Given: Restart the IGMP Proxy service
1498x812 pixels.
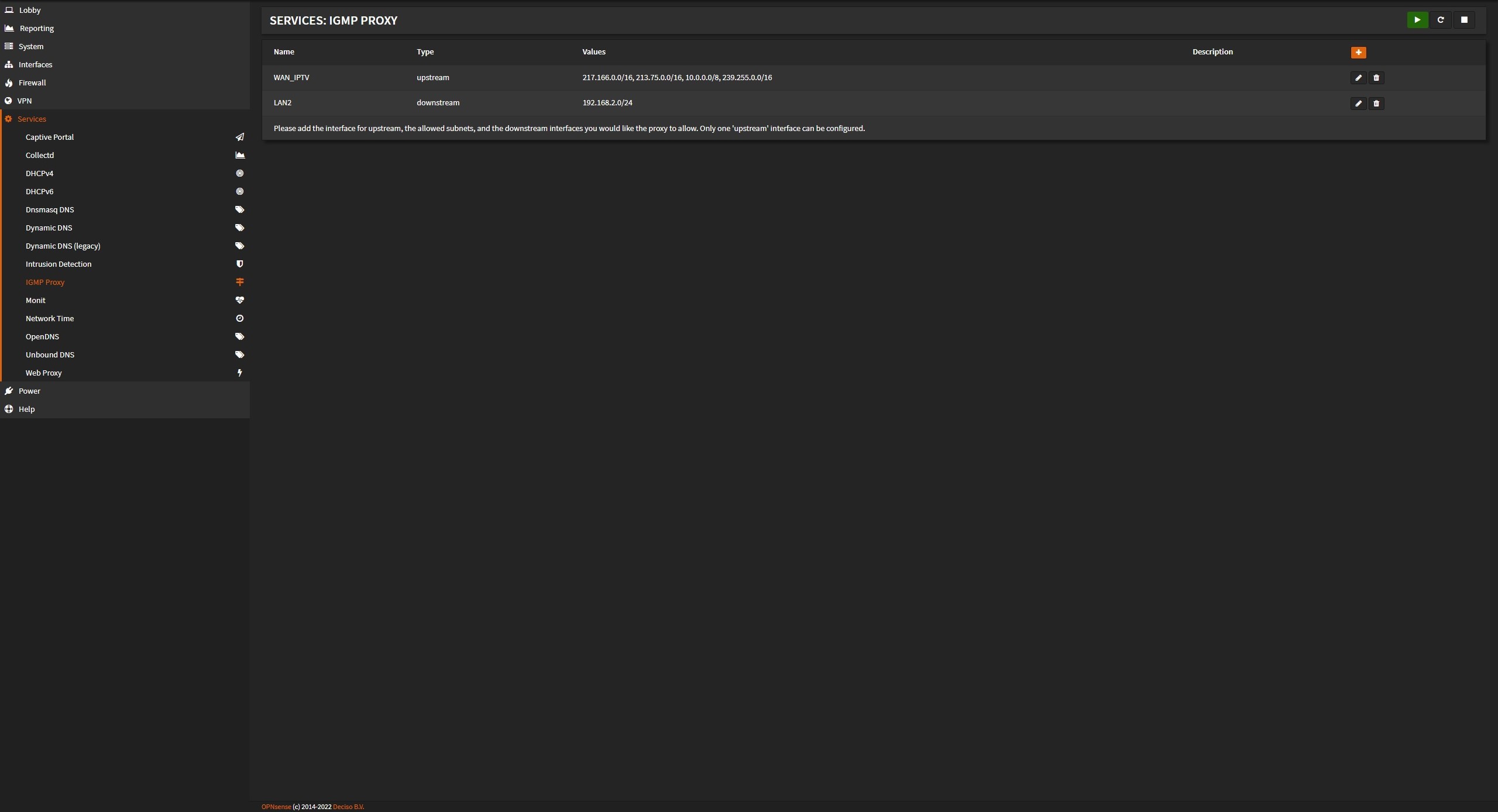Looking at the screenshot, I should [x=1440, y=20].
